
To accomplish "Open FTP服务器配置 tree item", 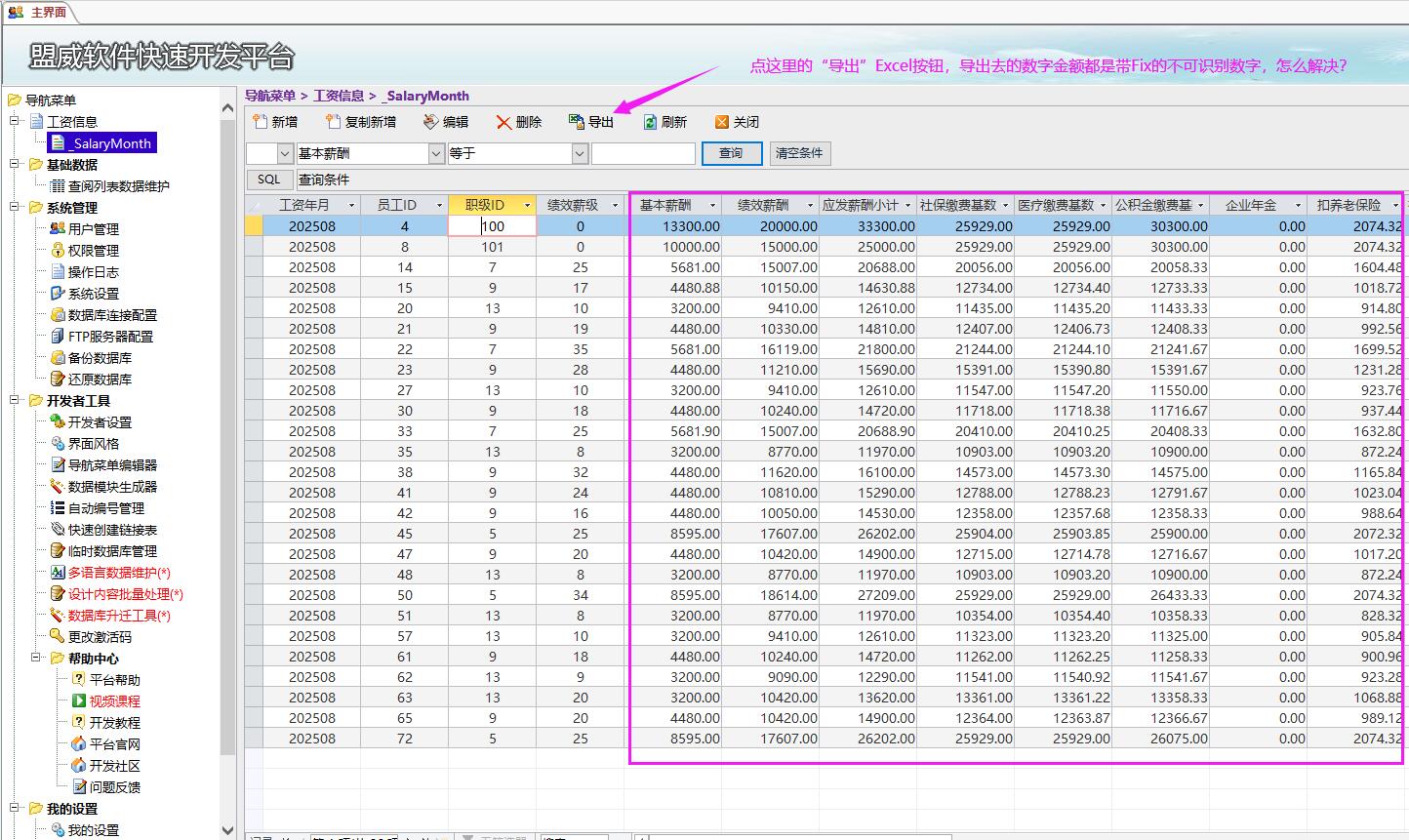I will pyautogui.click(x=110, y=337).
